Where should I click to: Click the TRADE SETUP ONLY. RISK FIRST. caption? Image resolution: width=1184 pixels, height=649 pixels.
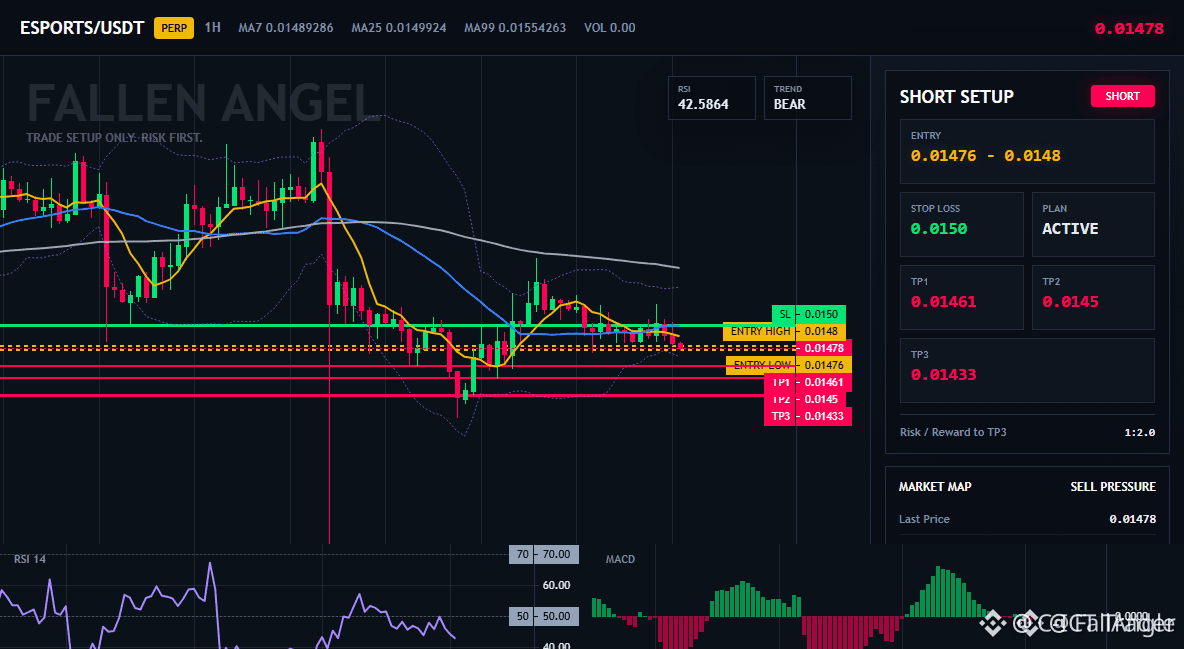coord(114,138)
